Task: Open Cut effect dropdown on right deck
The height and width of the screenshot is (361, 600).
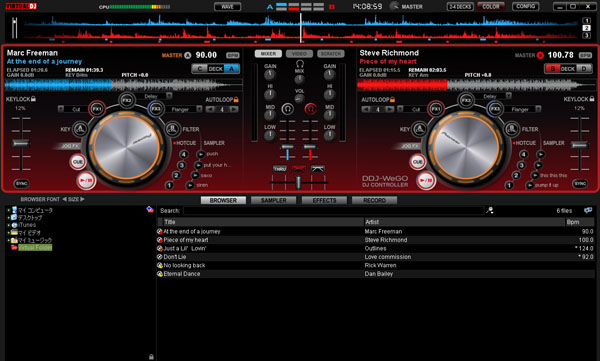Action: [x=400, y=109]
